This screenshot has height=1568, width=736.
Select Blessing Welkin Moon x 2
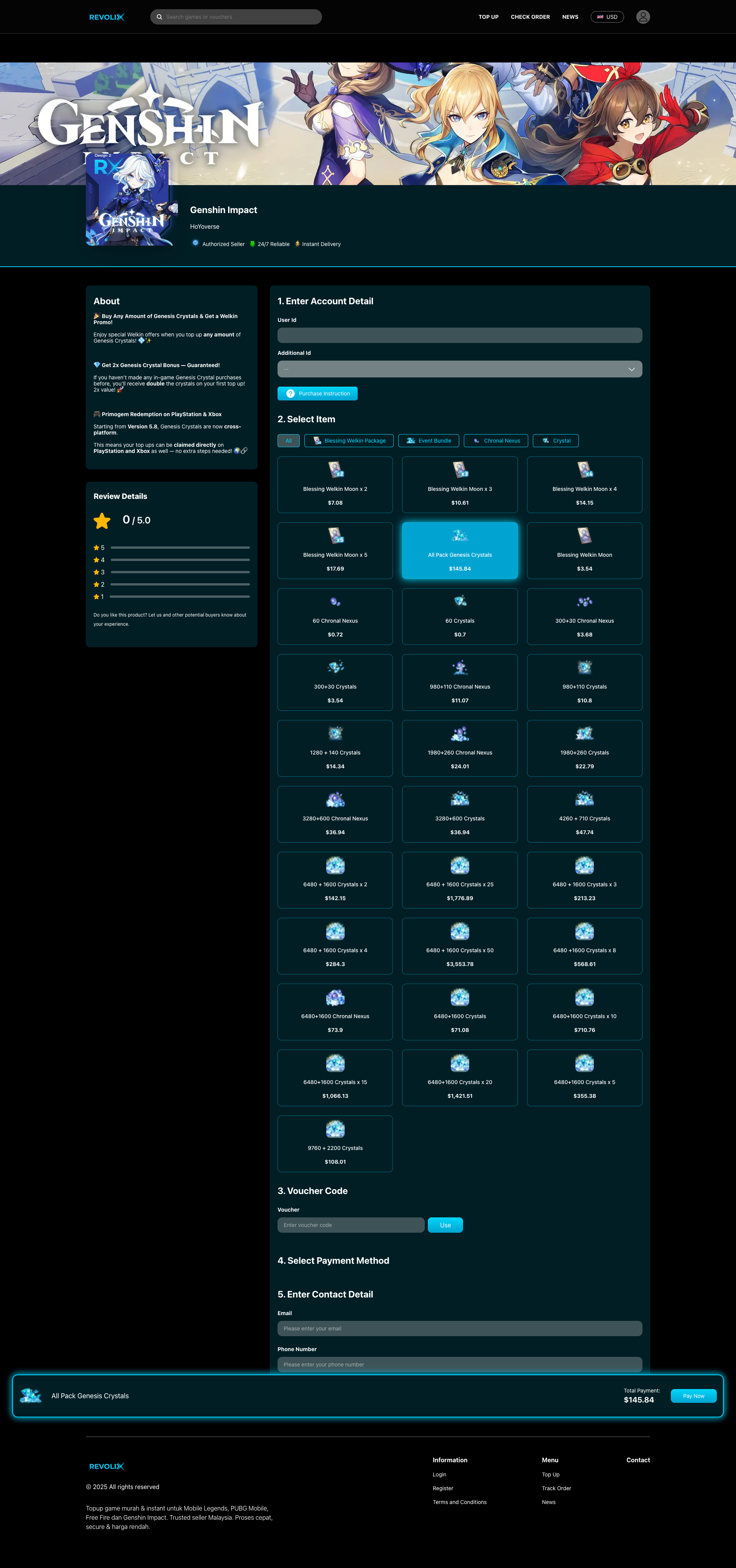pos(335,484)
